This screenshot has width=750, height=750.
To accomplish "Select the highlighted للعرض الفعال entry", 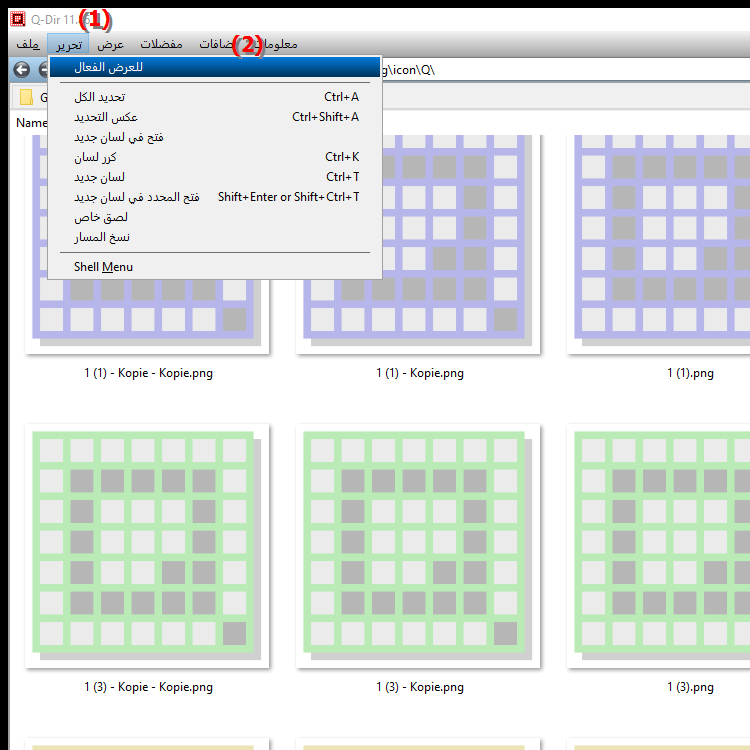I will (215, 67).
